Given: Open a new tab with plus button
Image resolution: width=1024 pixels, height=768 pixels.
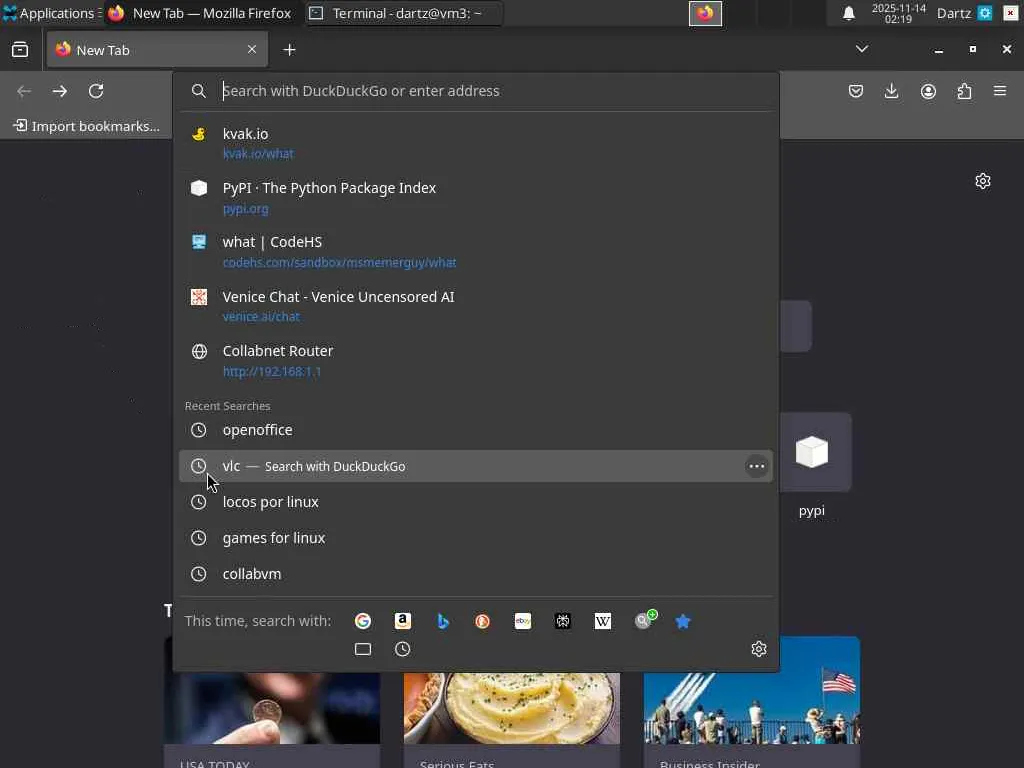Looking at the screenshot, I should point(289,50).
